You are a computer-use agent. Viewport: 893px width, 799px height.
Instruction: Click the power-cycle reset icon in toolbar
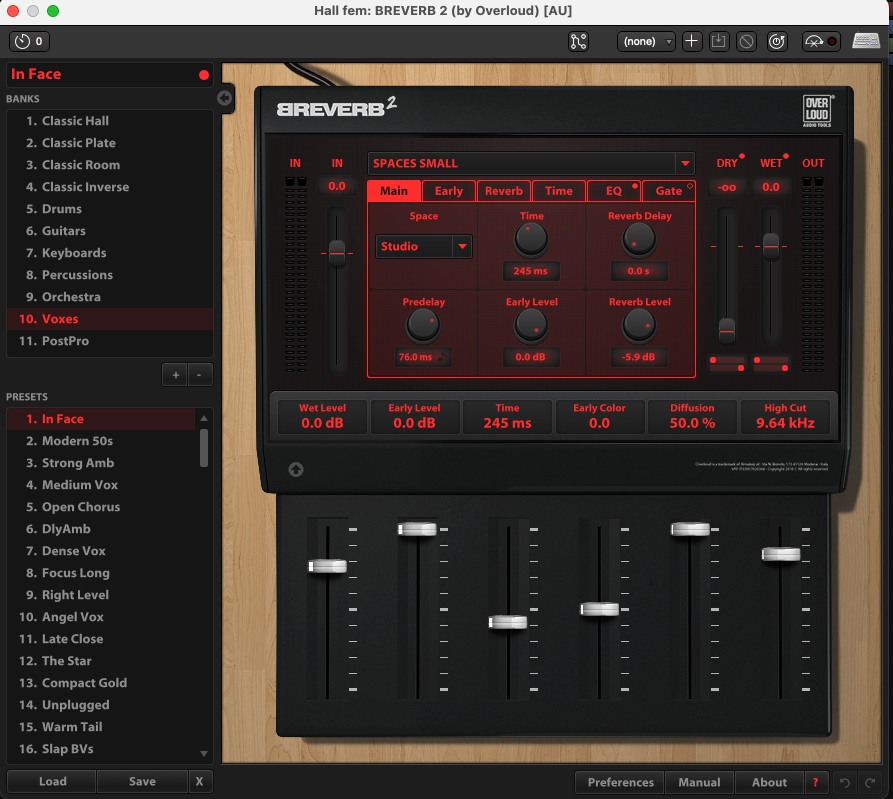[x=777, y=42]
